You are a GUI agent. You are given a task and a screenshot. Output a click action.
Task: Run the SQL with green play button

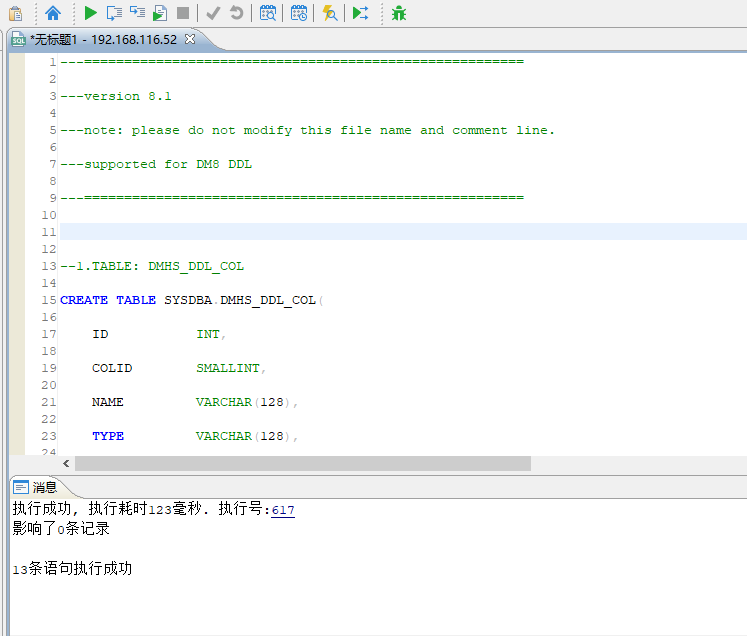pyautogui.click(x=90, y=13)
